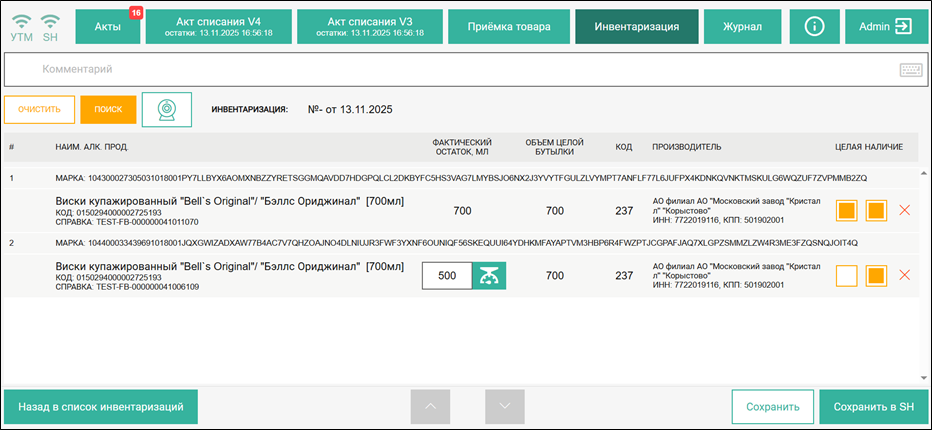Check empty 'Целая' checkbox in second row
The width and height of the screenshot is (932, 430).
(847, 275)
